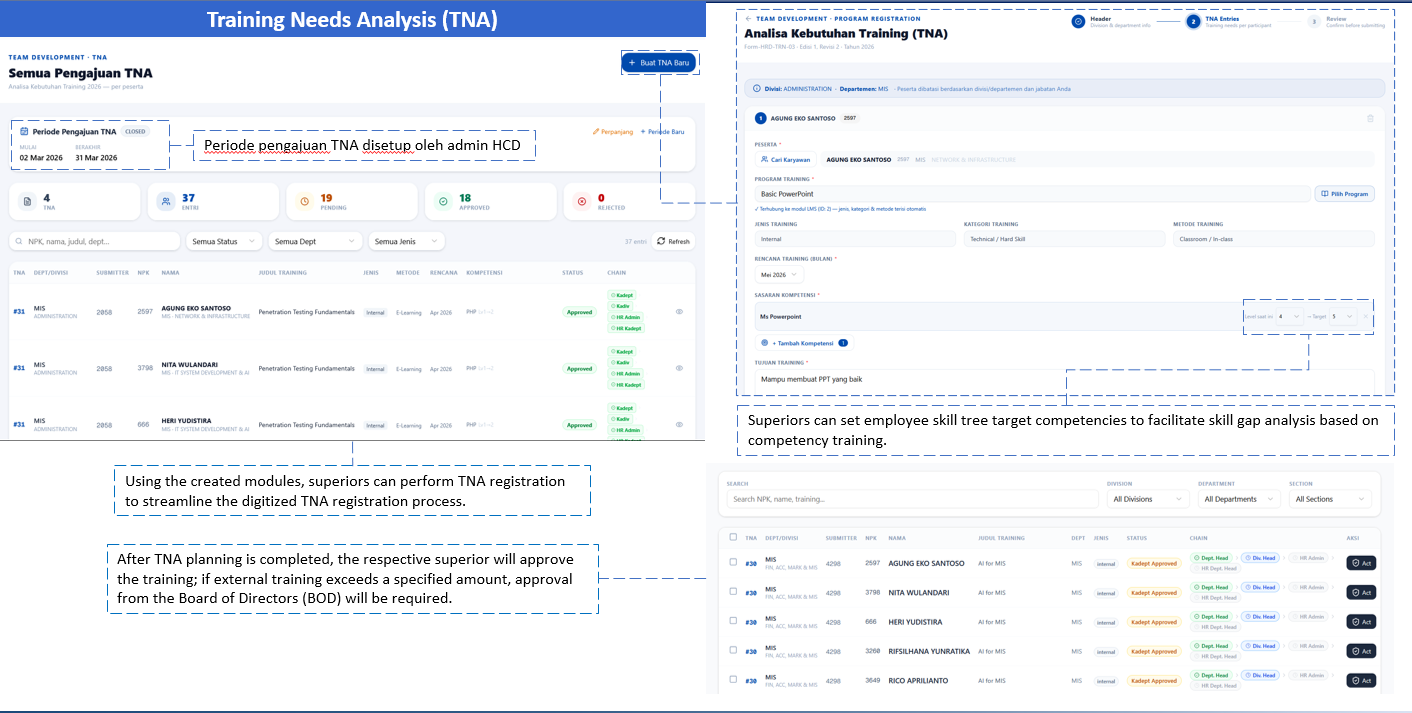1412x713 pixels.
Task: Click the trash icon on the AGUNG EKO SANTOSO entry
Action: (1370, 118)
